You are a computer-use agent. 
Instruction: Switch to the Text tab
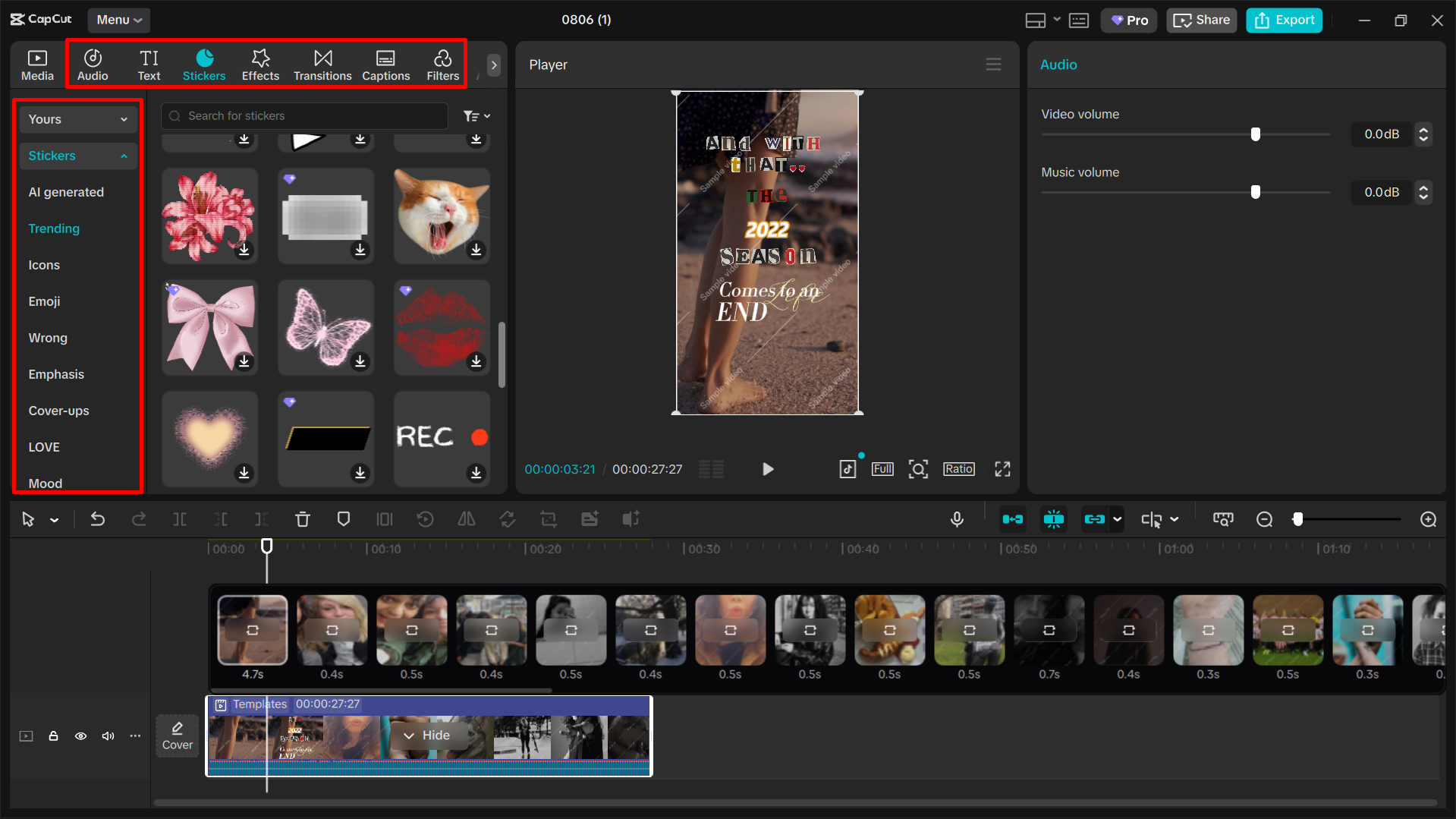click(149, 64)
